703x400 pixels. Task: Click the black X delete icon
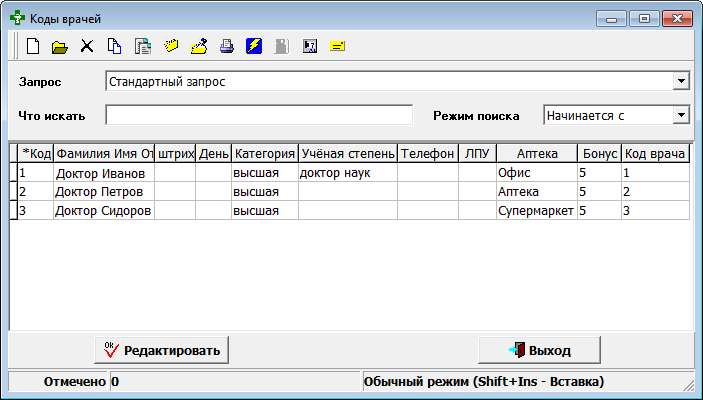click(87, 46)
